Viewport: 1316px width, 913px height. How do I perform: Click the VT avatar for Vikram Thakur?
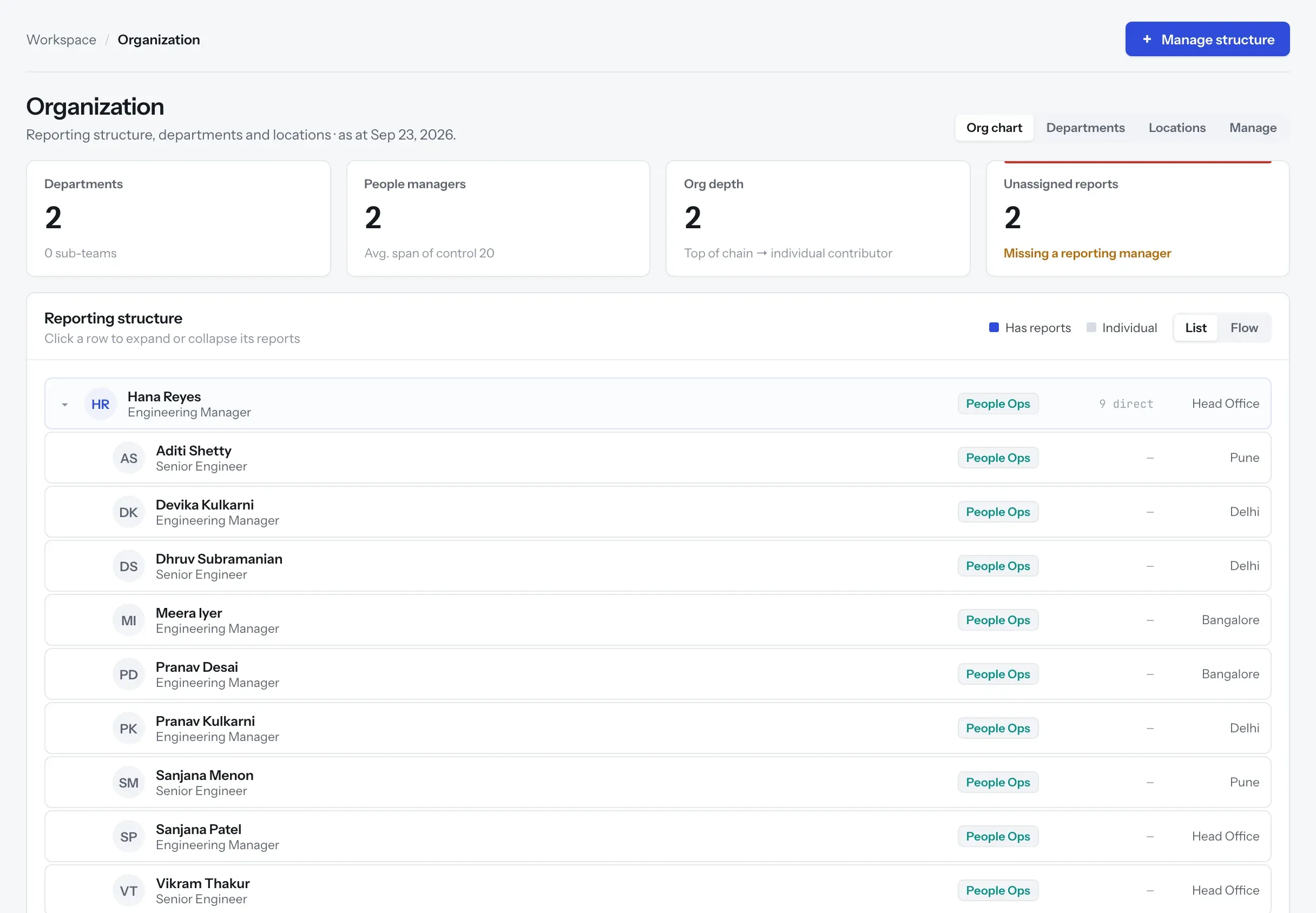click(x=129, y=891)
